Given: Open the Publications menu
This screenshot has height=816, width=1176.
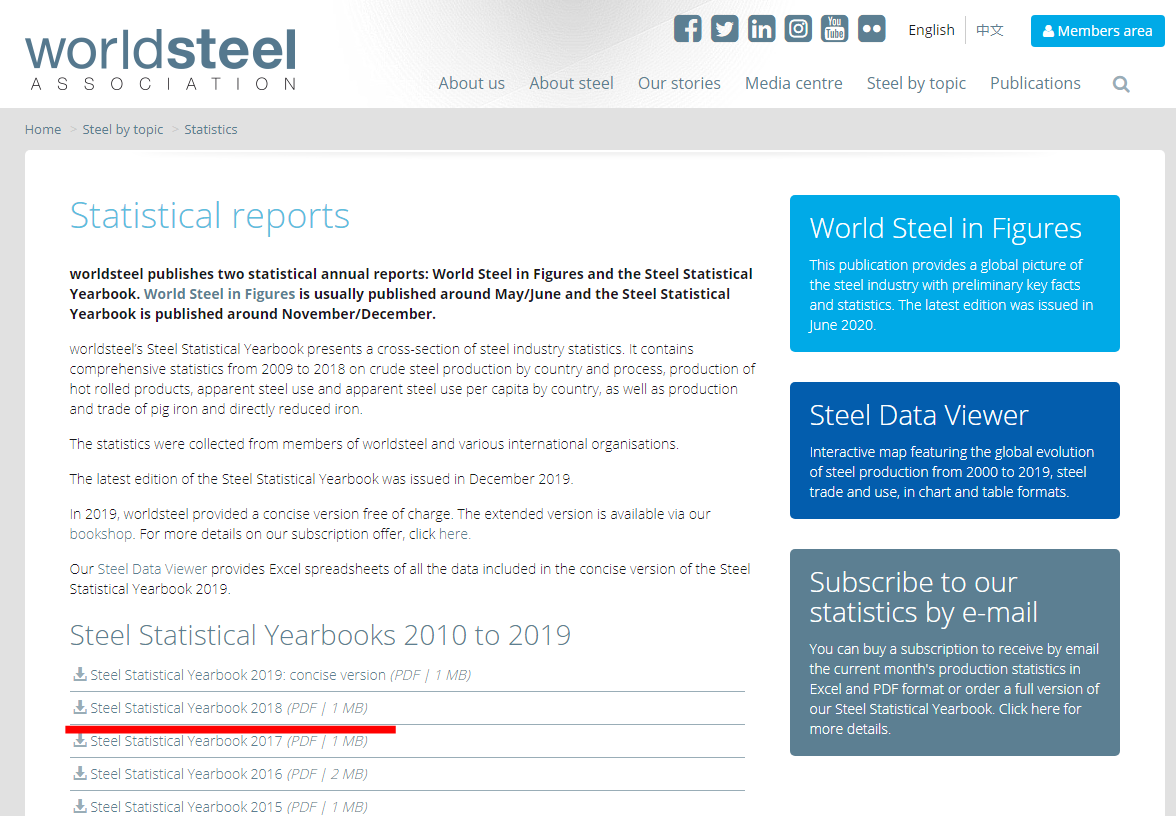Looking at the screenshot, I should [x=1035, y=83].
